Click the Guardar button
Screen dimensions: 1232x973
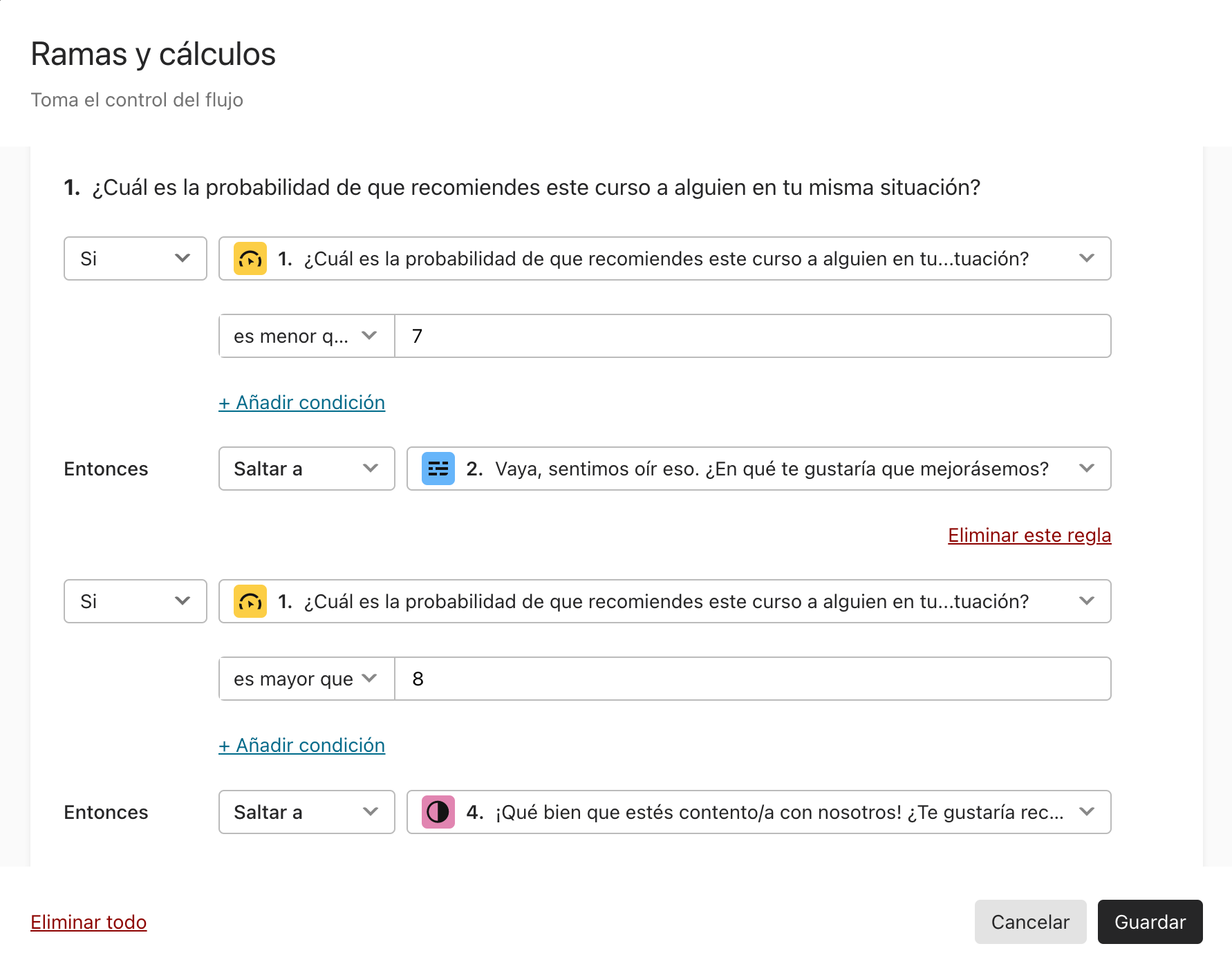pyautogui.click(x=1150, y=922)
